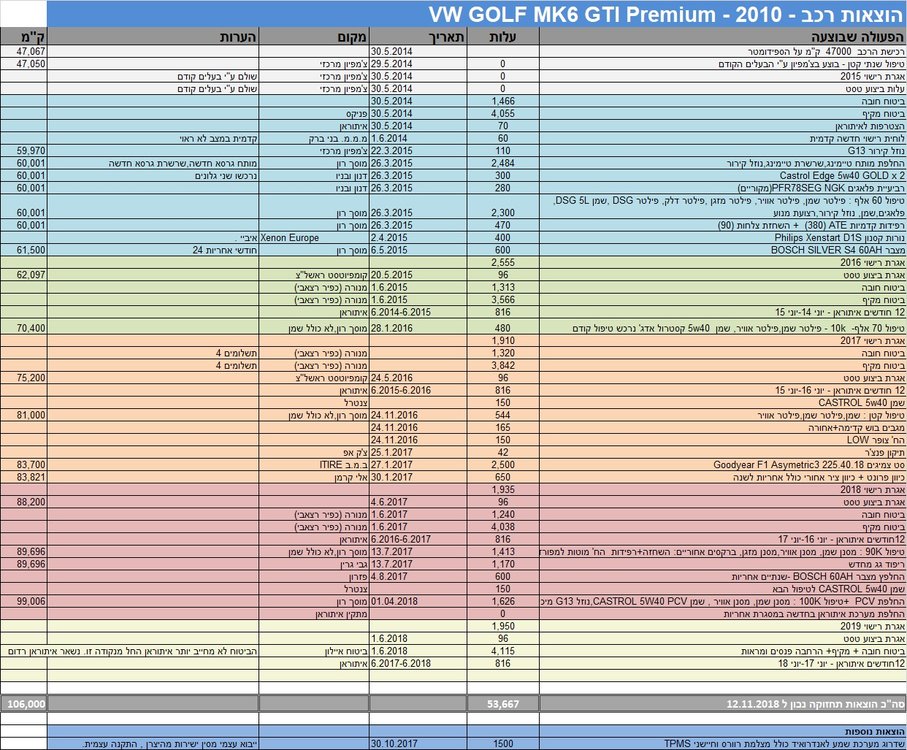Select the odometer cell "75,200"
The image size is (907, 750).
(23, 378)
